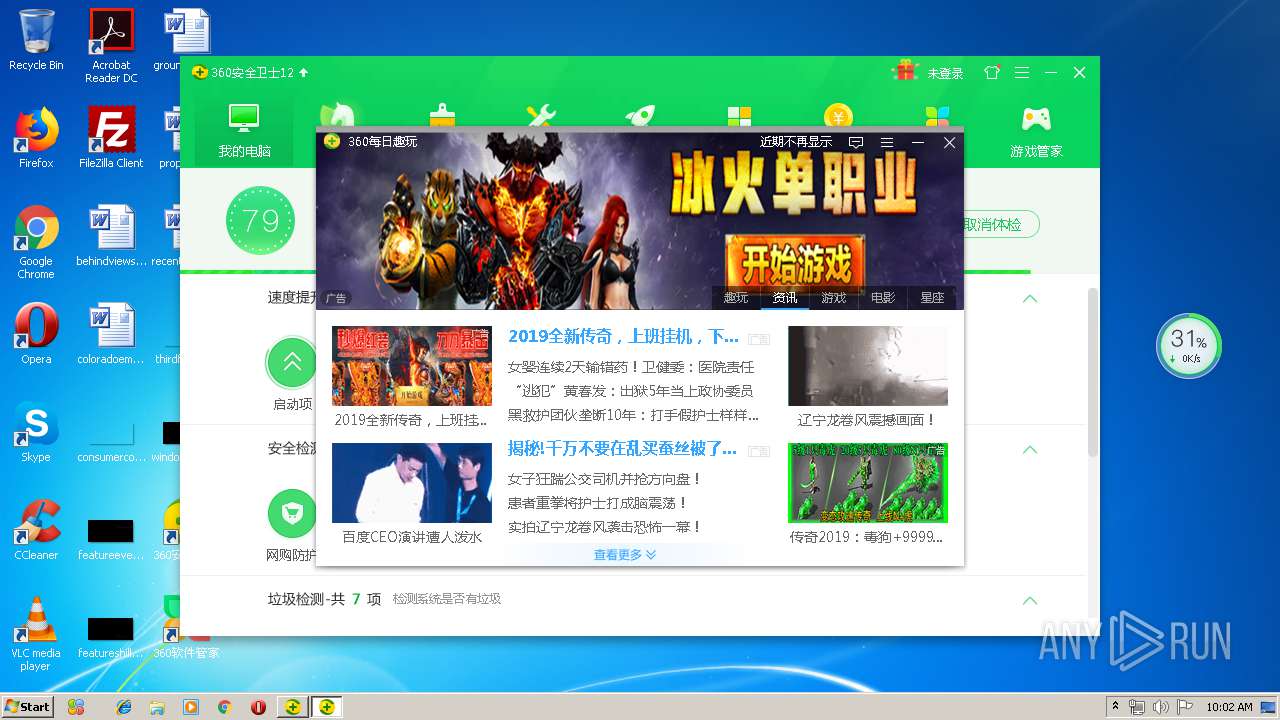Screen dimensions: 1280x720
Task: Open the 辽宁龙卷风震撼画面 thumbnail
Action: (x=868, y=366)
